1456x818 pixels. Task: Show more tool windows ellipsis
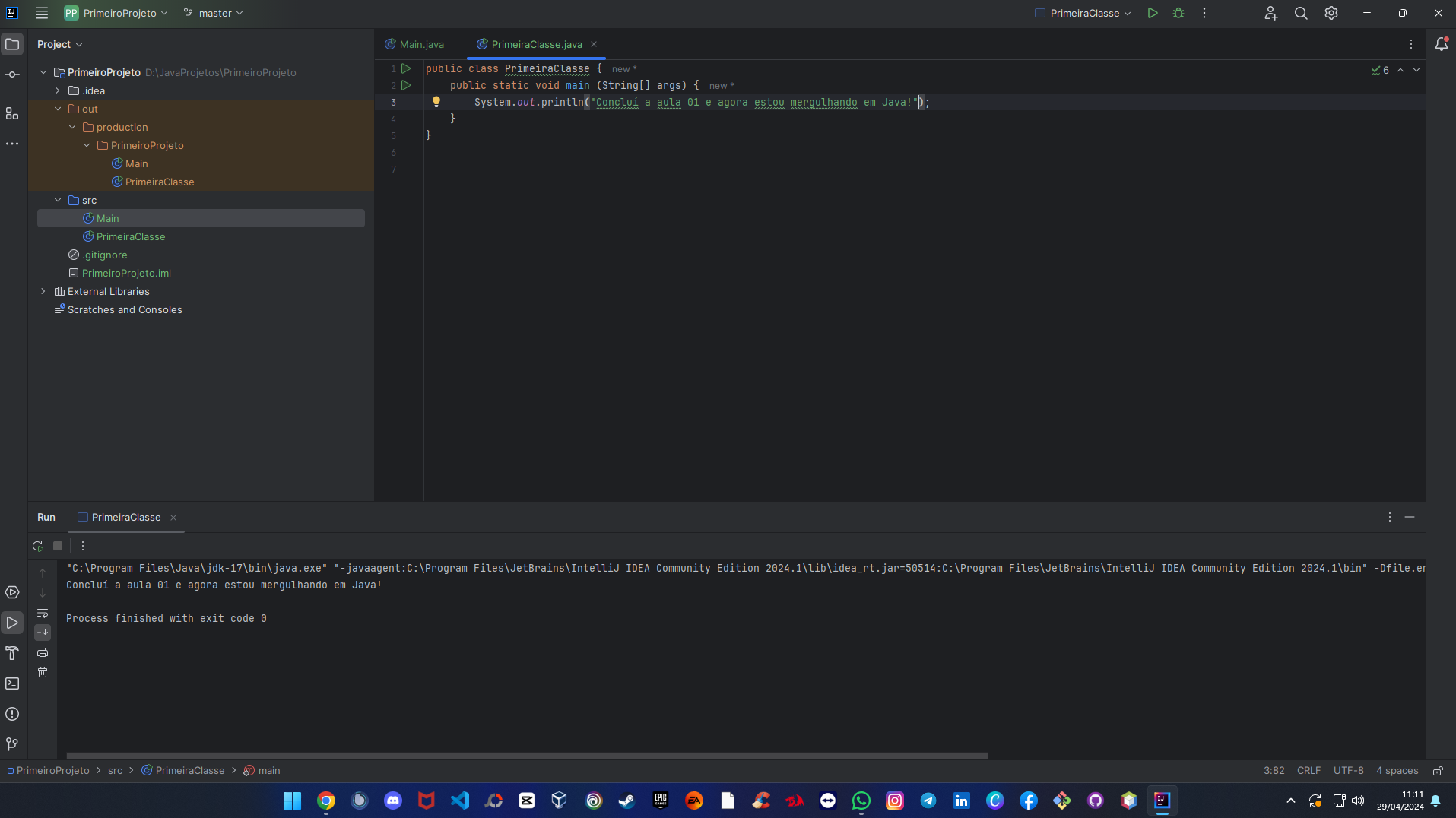point(12,144)
